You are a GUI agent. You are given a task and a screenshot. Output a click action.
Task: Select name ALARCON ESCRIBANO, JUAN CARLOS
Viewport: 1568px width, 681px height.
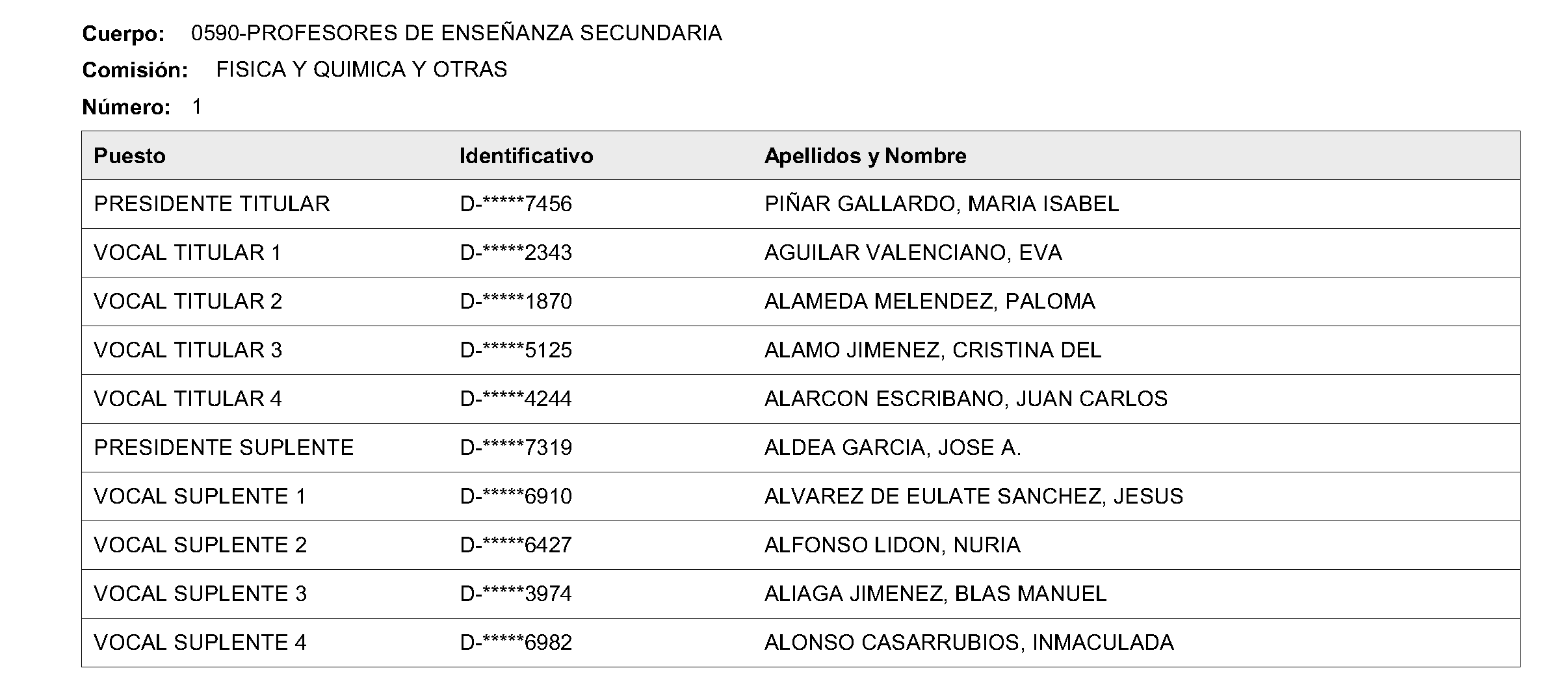(x=965, y=399)
